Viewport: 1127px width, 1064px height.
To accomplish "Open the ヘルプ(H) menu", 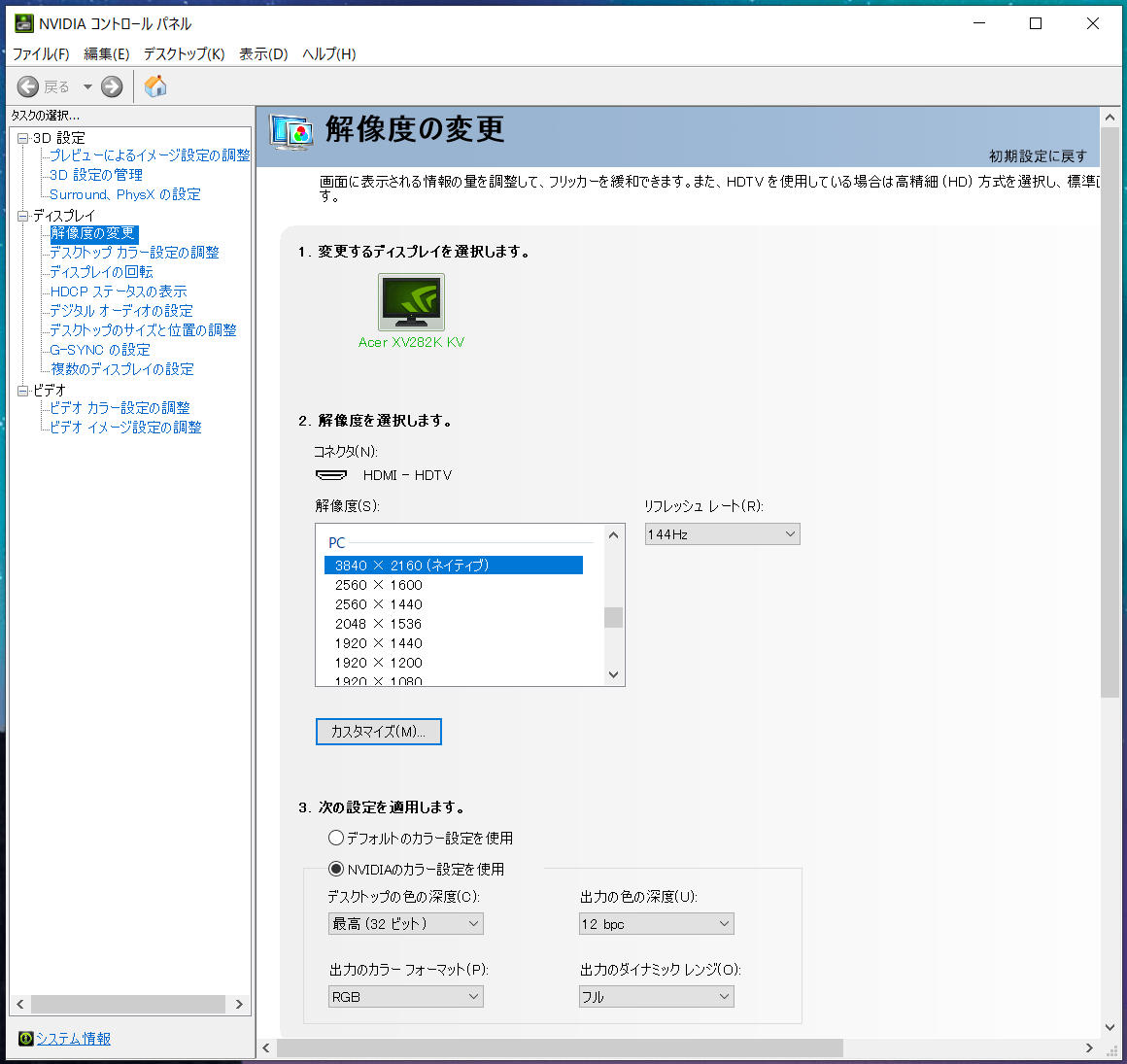I will click(328, 53).
